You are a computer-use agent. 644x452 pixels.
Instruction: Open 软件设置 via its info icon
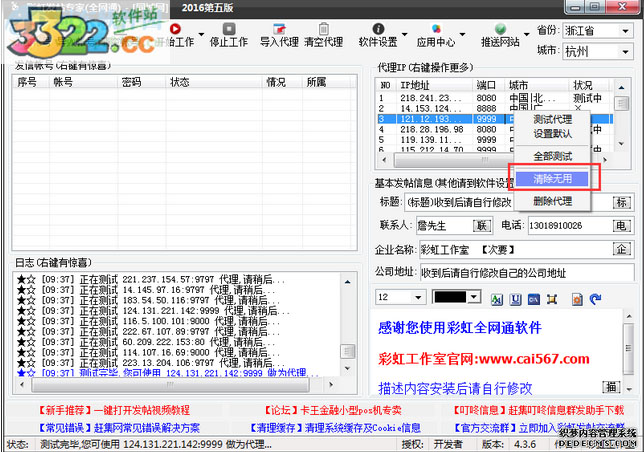click(x=378, y=29)
